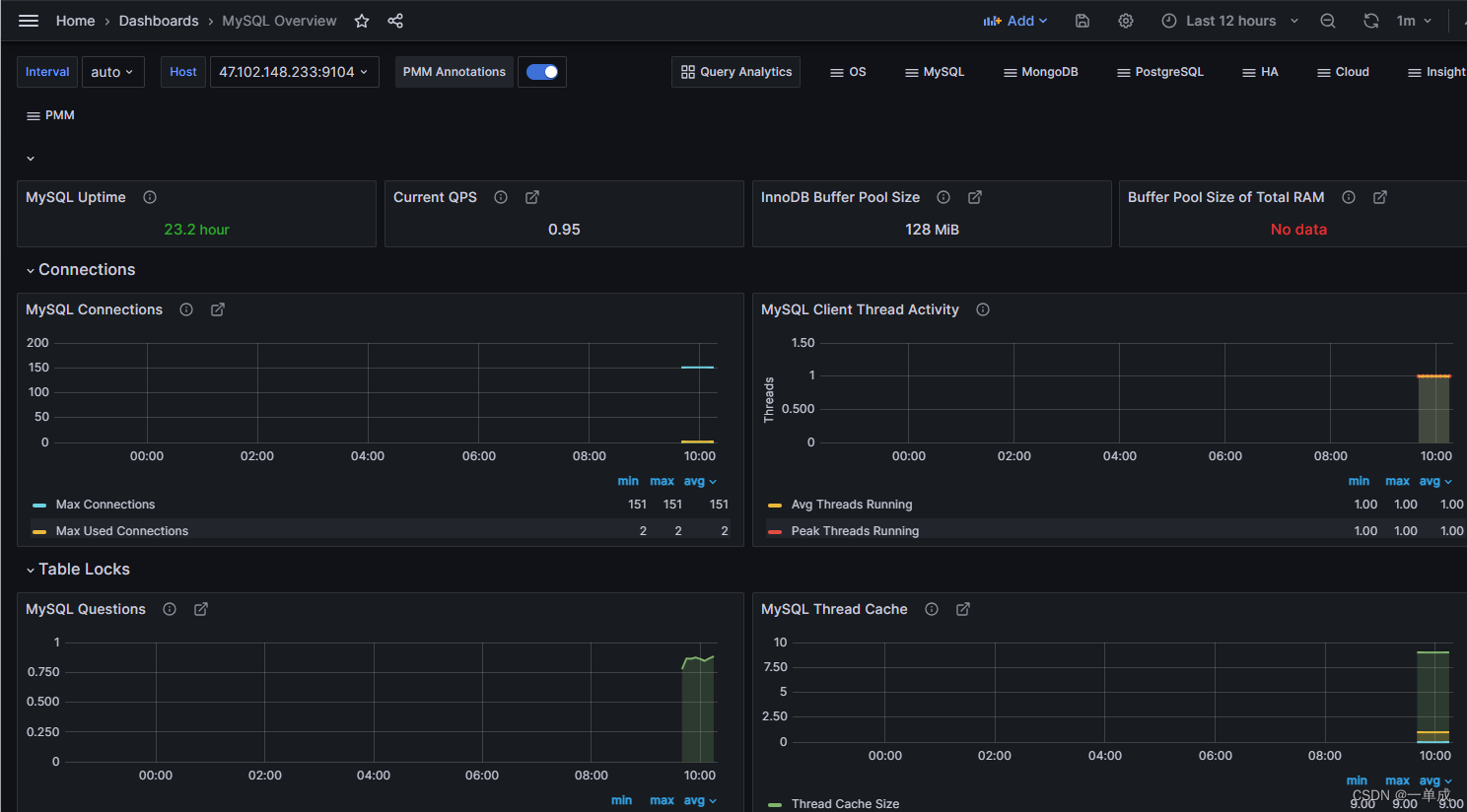
Task: Sort MySQL Connections legend by avg
Action: click(700, 482)
